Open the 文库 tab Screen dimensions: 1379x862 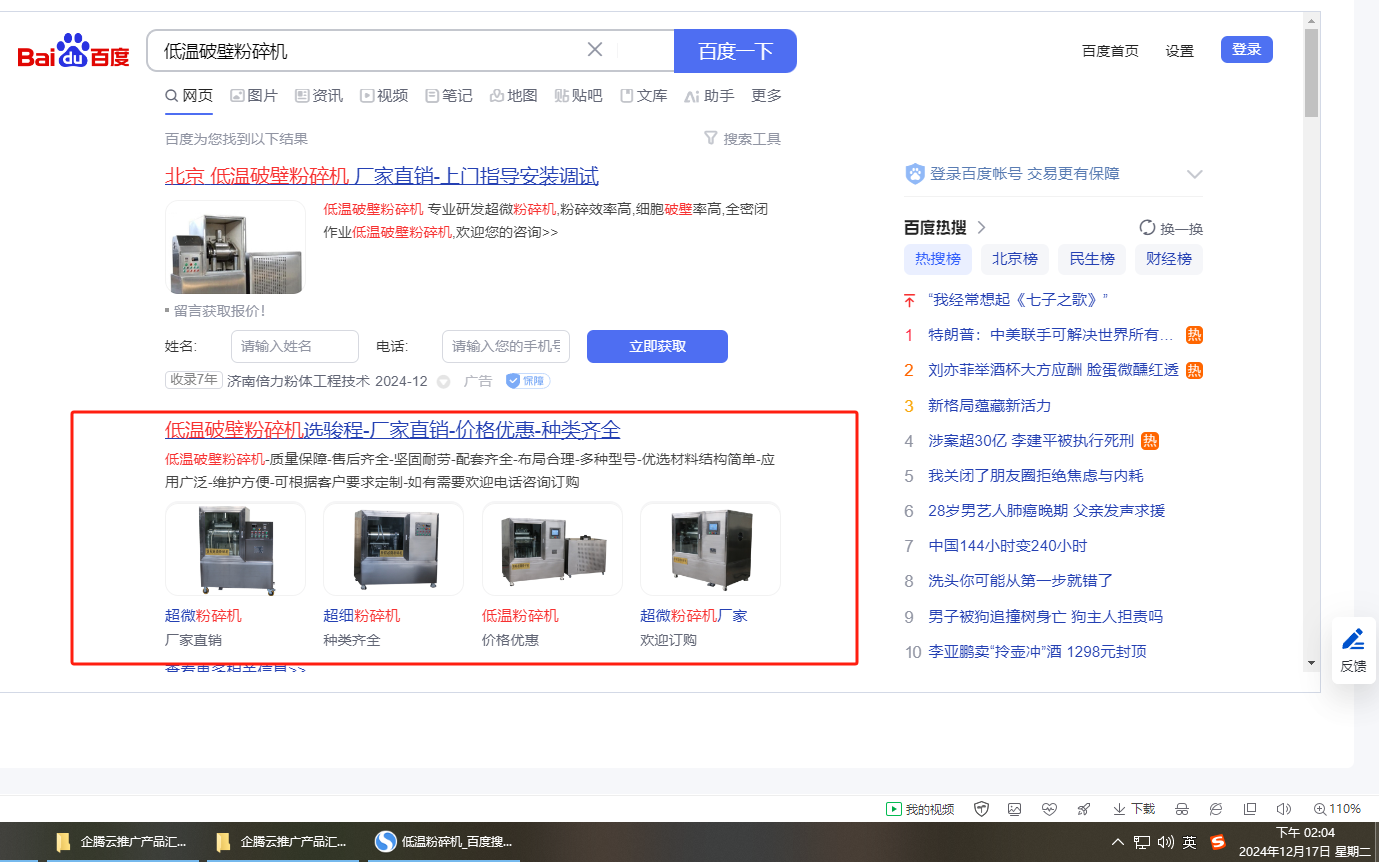[644, 96]
